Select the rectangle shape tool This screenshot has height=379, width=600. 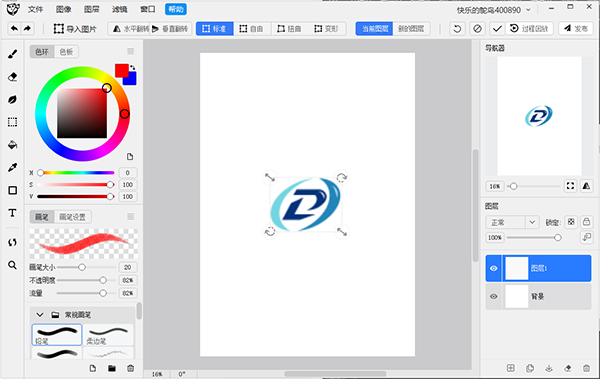pos(12,190)
